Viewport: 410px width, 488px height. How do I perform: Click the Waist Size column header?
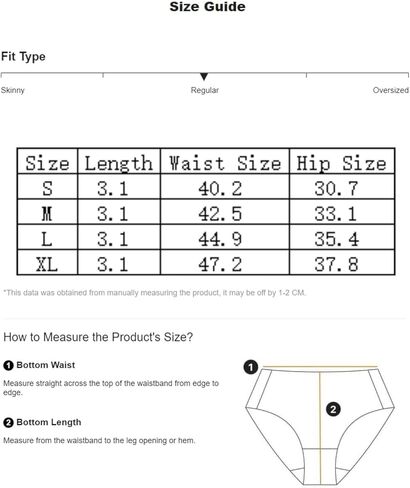225,163
